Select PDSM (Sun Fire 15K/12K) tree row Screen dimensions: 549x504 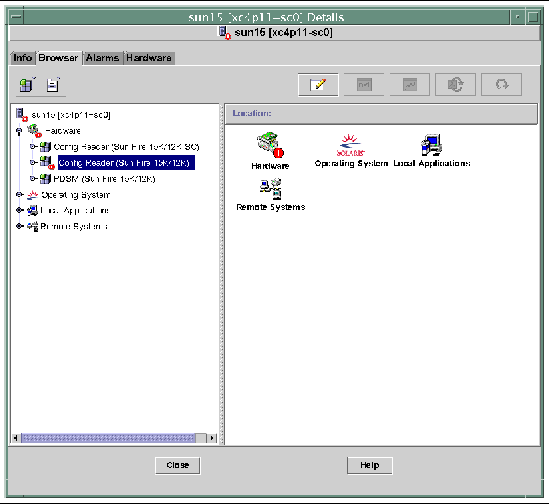pos(104,179)
